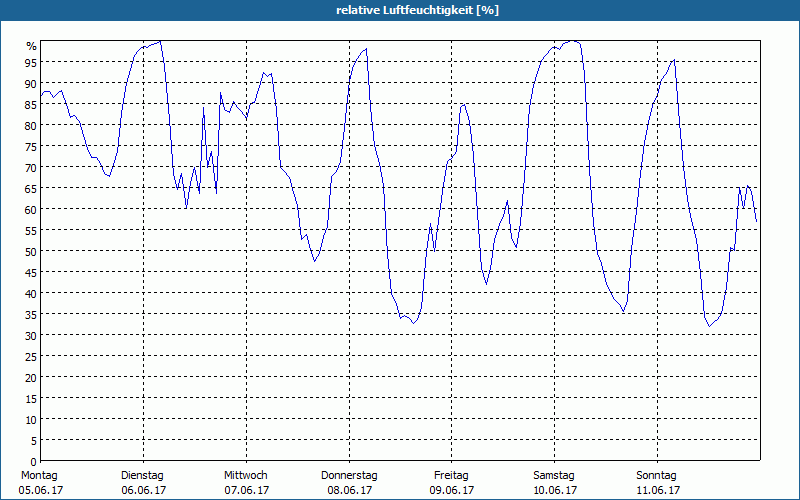Select the Freitag day label
The image size is (800, 500).
[451, 475]
